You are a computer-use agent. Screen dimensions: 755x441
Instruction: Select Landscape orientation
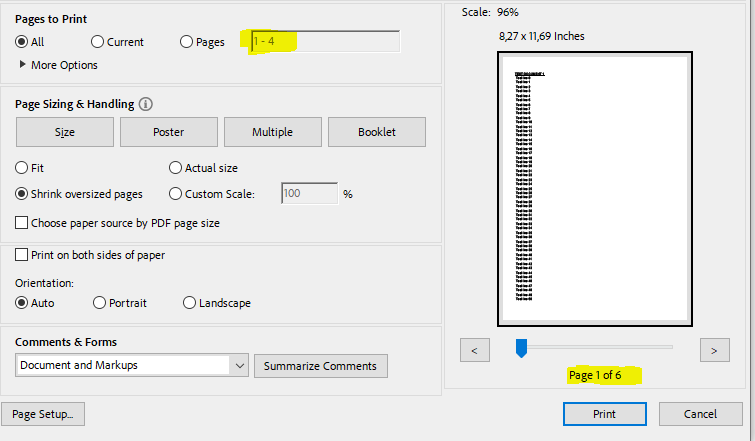(x=190, y=303)
